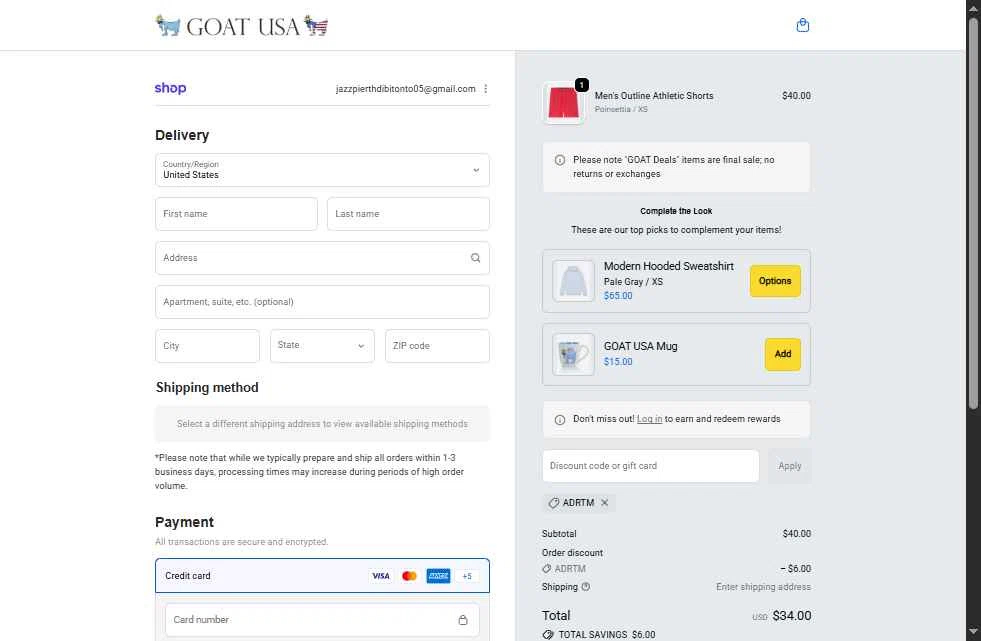
Task: Click the Mastercard icon
Action: 409,576
